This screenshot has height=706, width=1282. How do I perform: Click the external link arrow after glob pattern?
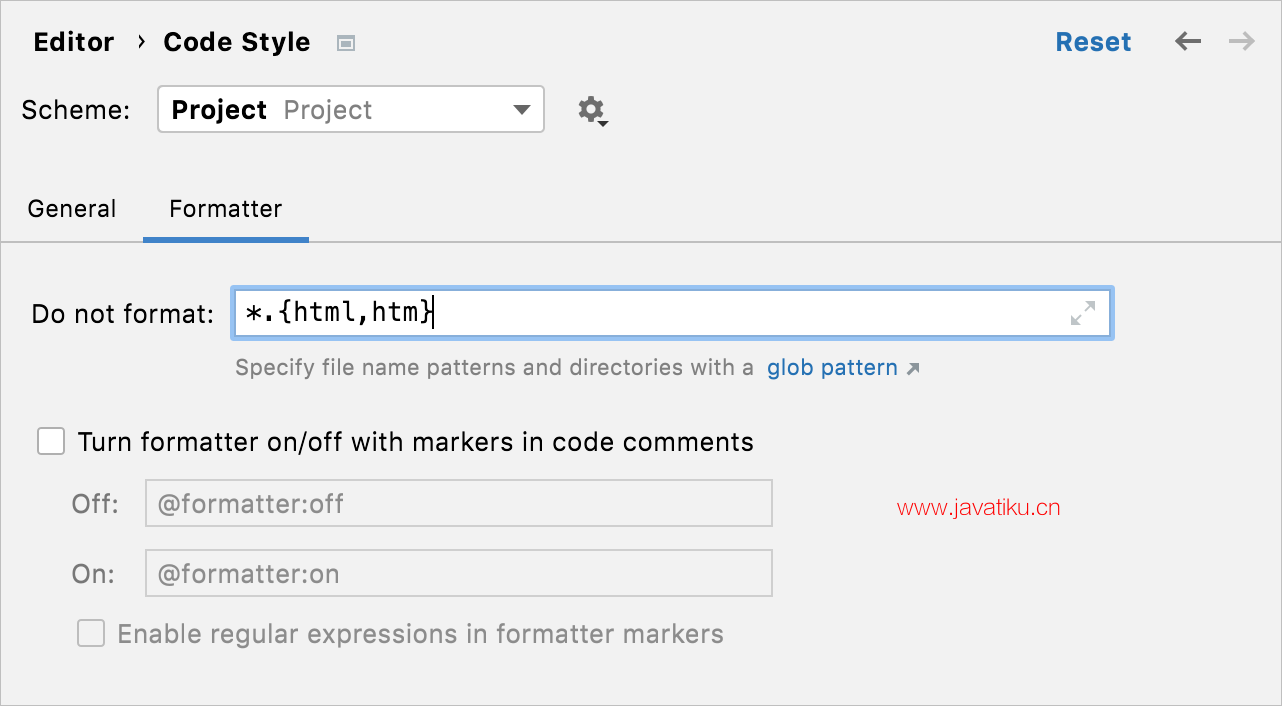pyautogui.click(x=912, y=369)
